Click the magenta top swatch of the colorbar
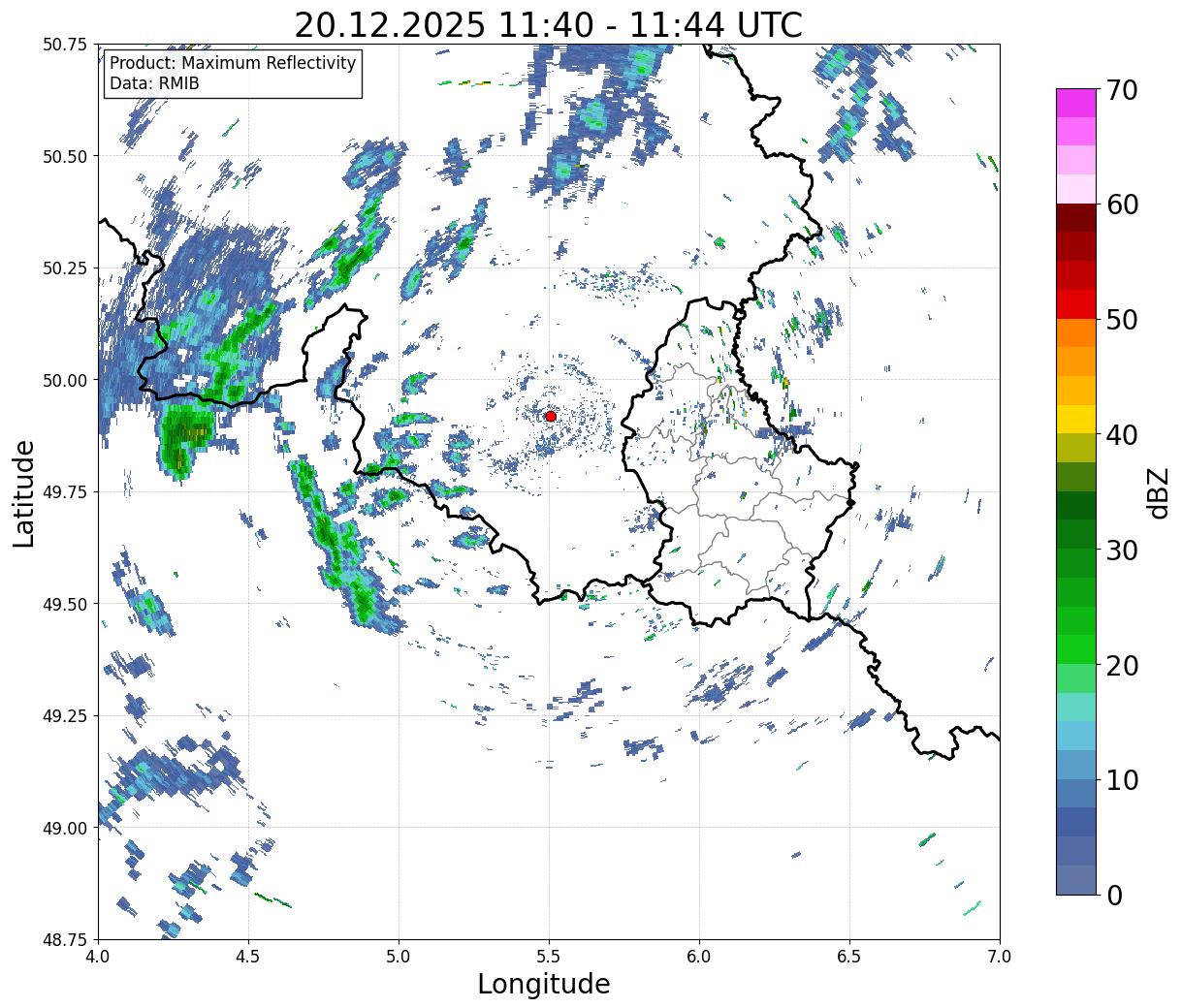1182x1008 pixels. coord(1076,103)
